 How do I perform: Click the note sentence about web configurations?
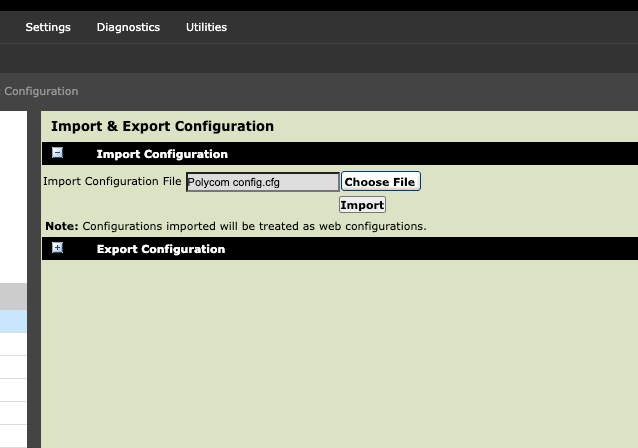[254, 226]
